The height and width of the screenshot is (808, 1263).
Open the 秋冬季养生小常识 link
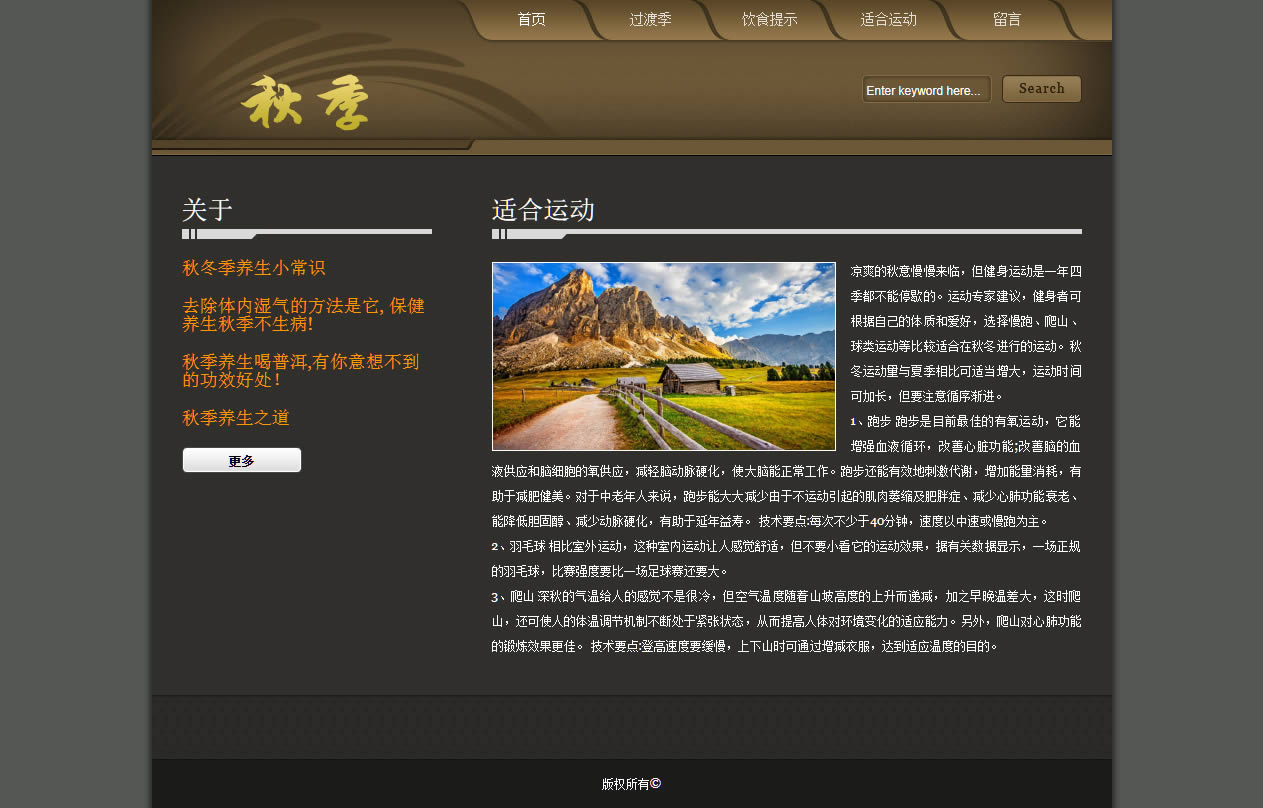(253, 268)
